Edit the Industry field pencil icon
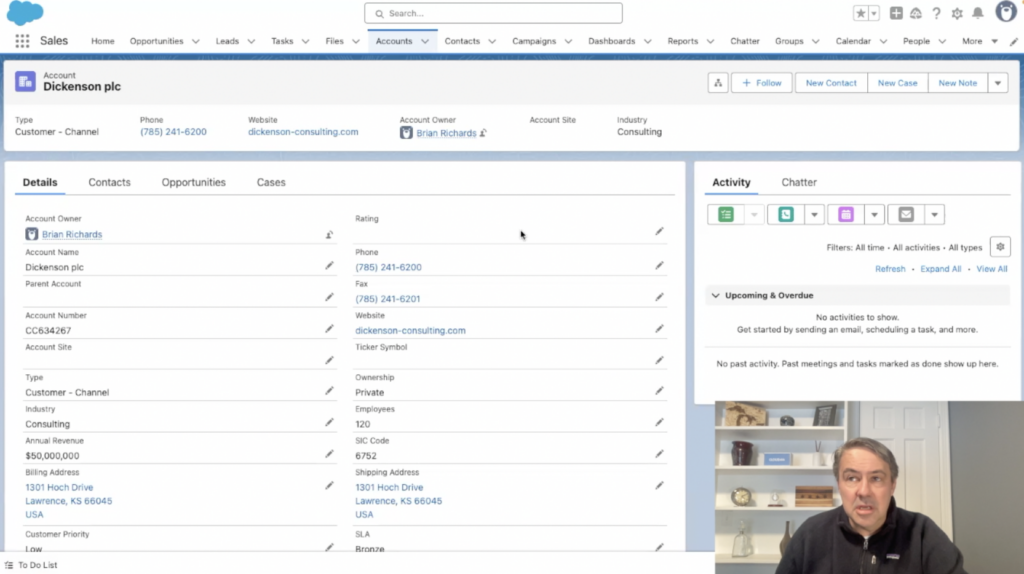This screenshot has width=1024, height=574. 329,422
